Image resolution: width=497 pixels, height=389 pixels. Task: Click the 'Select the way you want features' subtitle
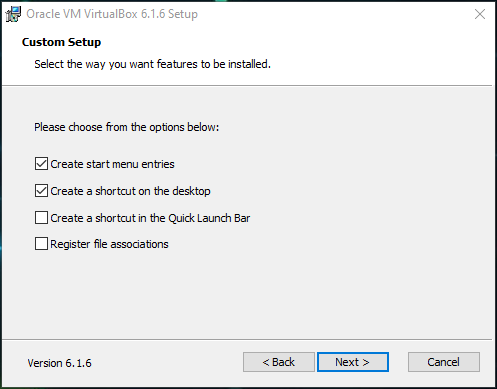pos(152,64)
